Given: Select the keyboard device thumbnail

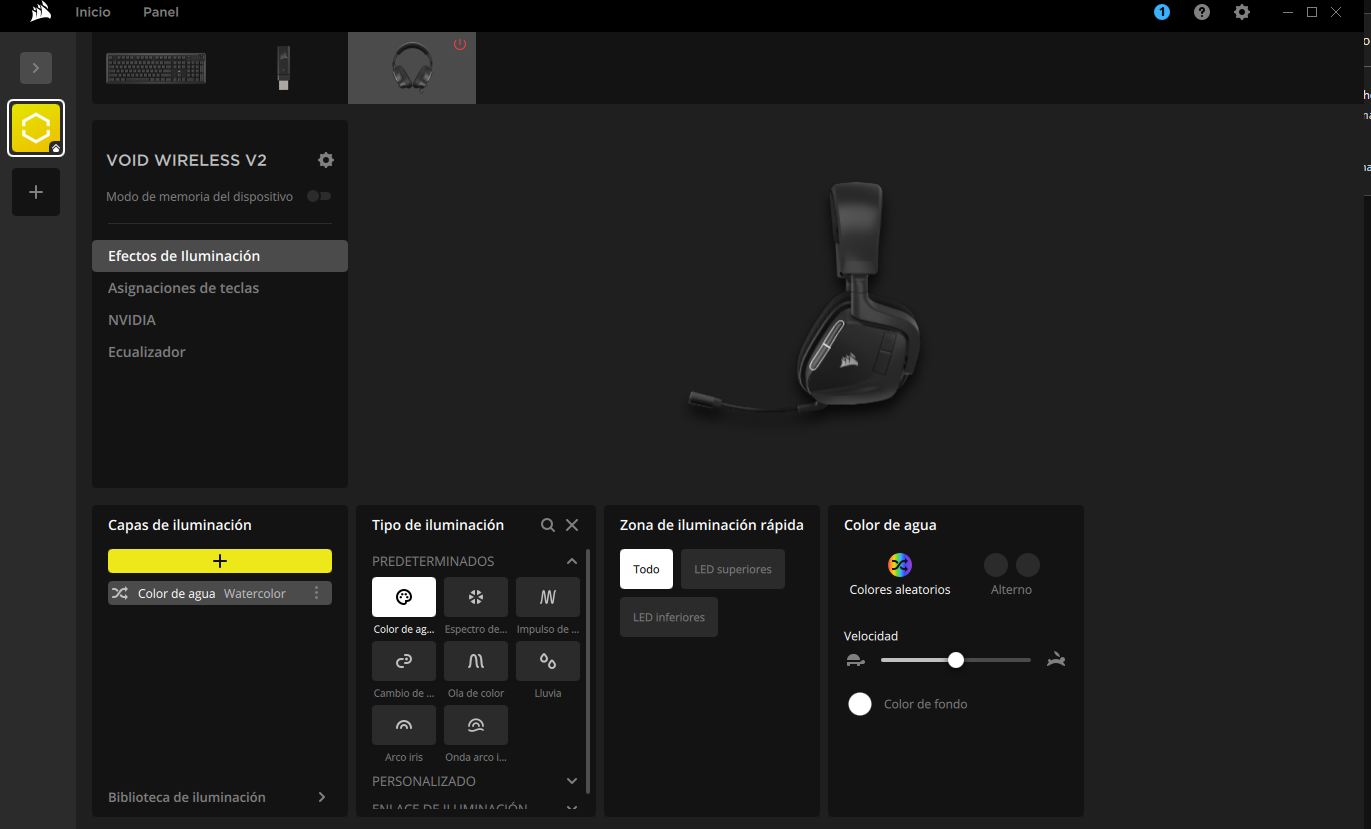Looking at the screenshot, I should pyautogui.click(x=156, y=68).
